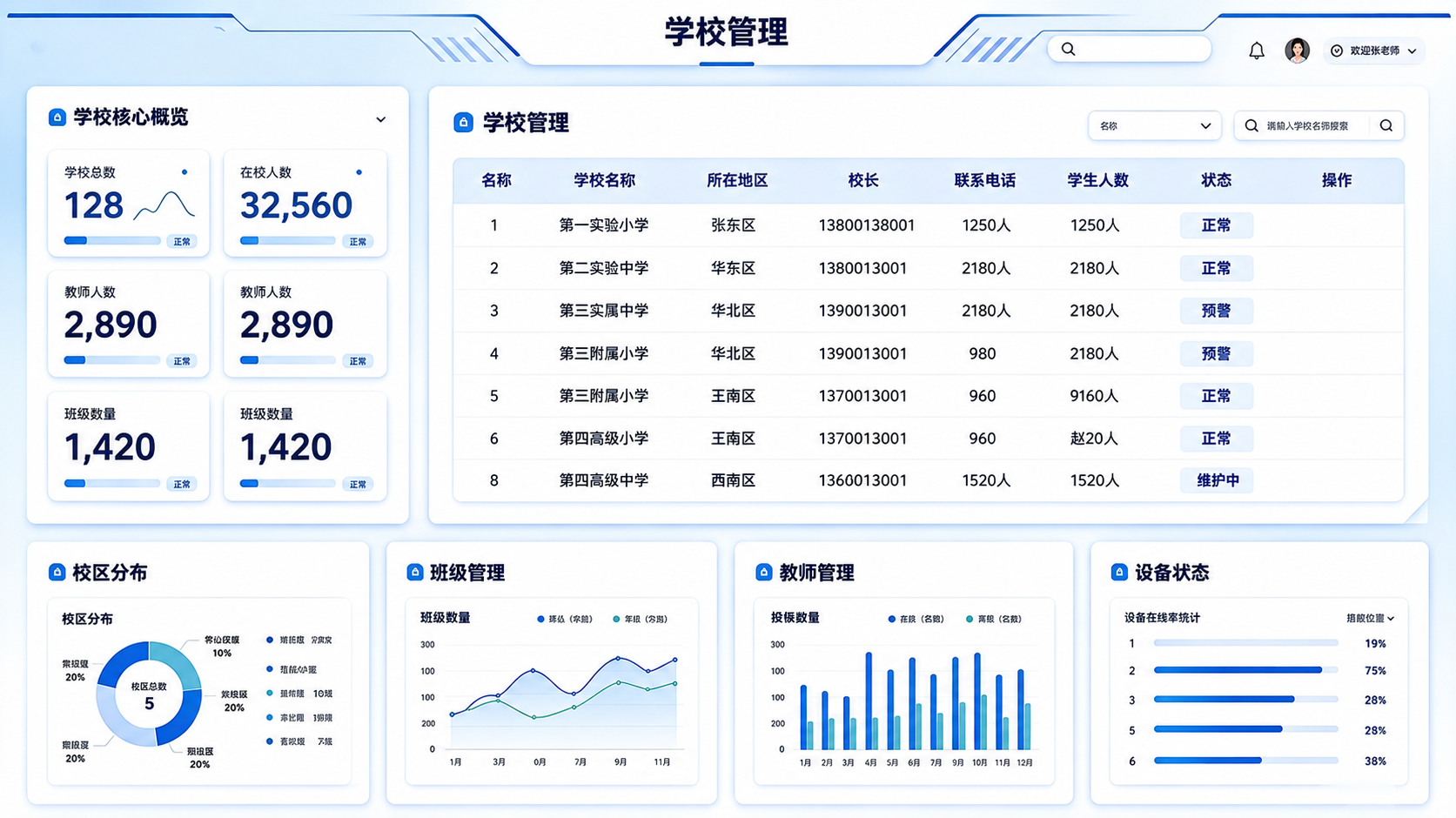Click the magnifier in the top search bar
The height and width of the screenshot is (818, 1456).
tap(1069, 50)
